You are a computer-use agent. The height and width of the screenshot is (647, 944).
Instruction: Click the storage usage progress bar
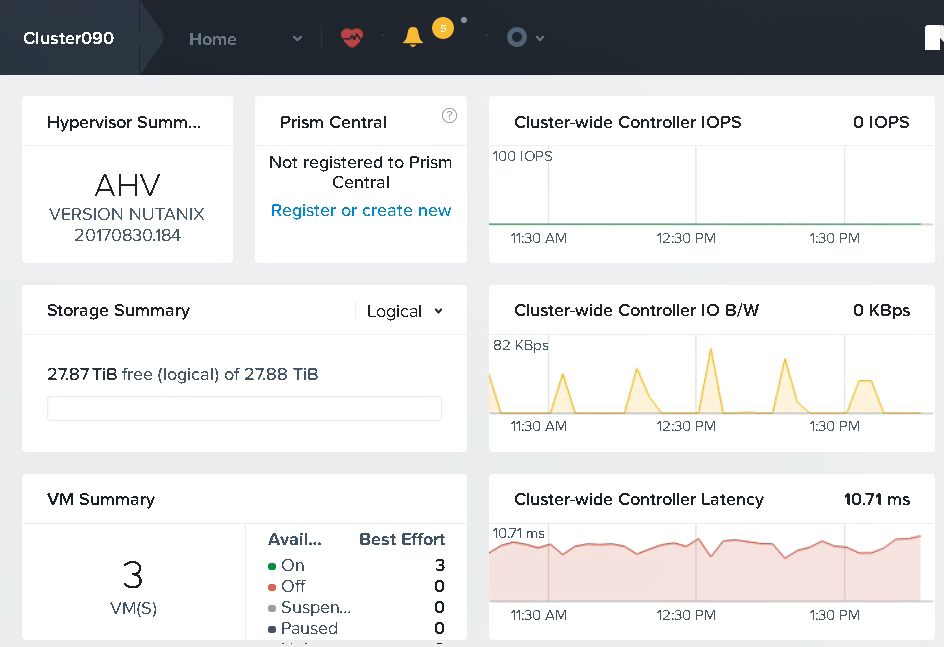244,408
